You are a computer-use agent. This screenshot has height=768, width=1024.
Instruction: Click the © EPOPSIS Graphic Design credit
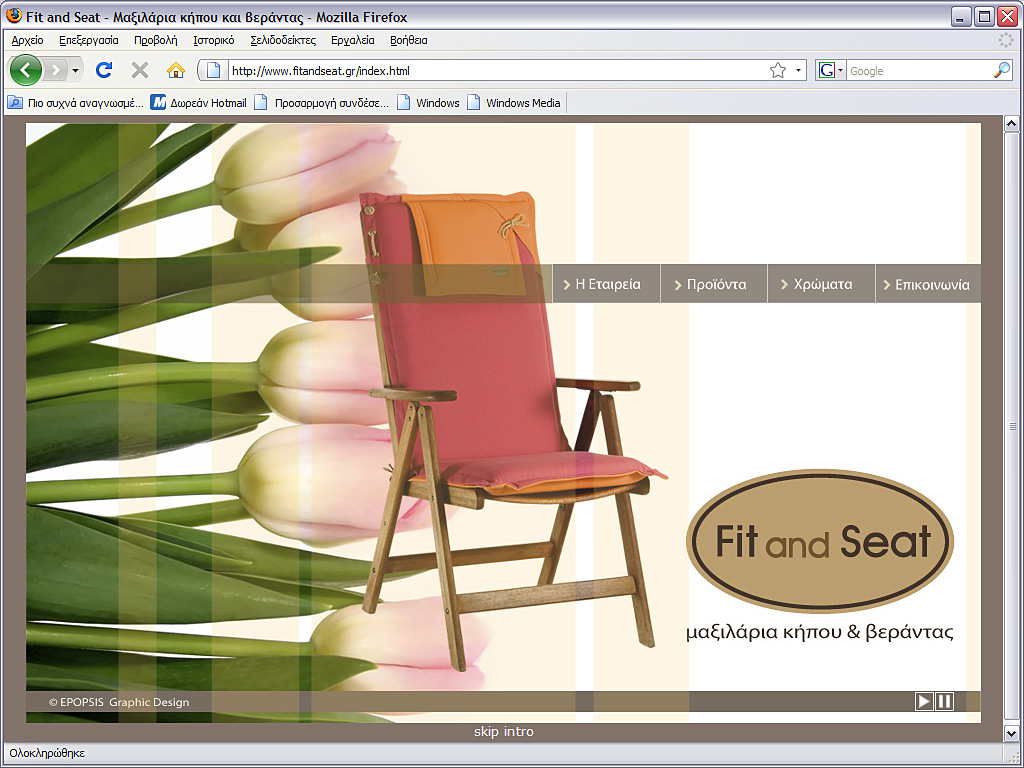[x=119, y=703]
